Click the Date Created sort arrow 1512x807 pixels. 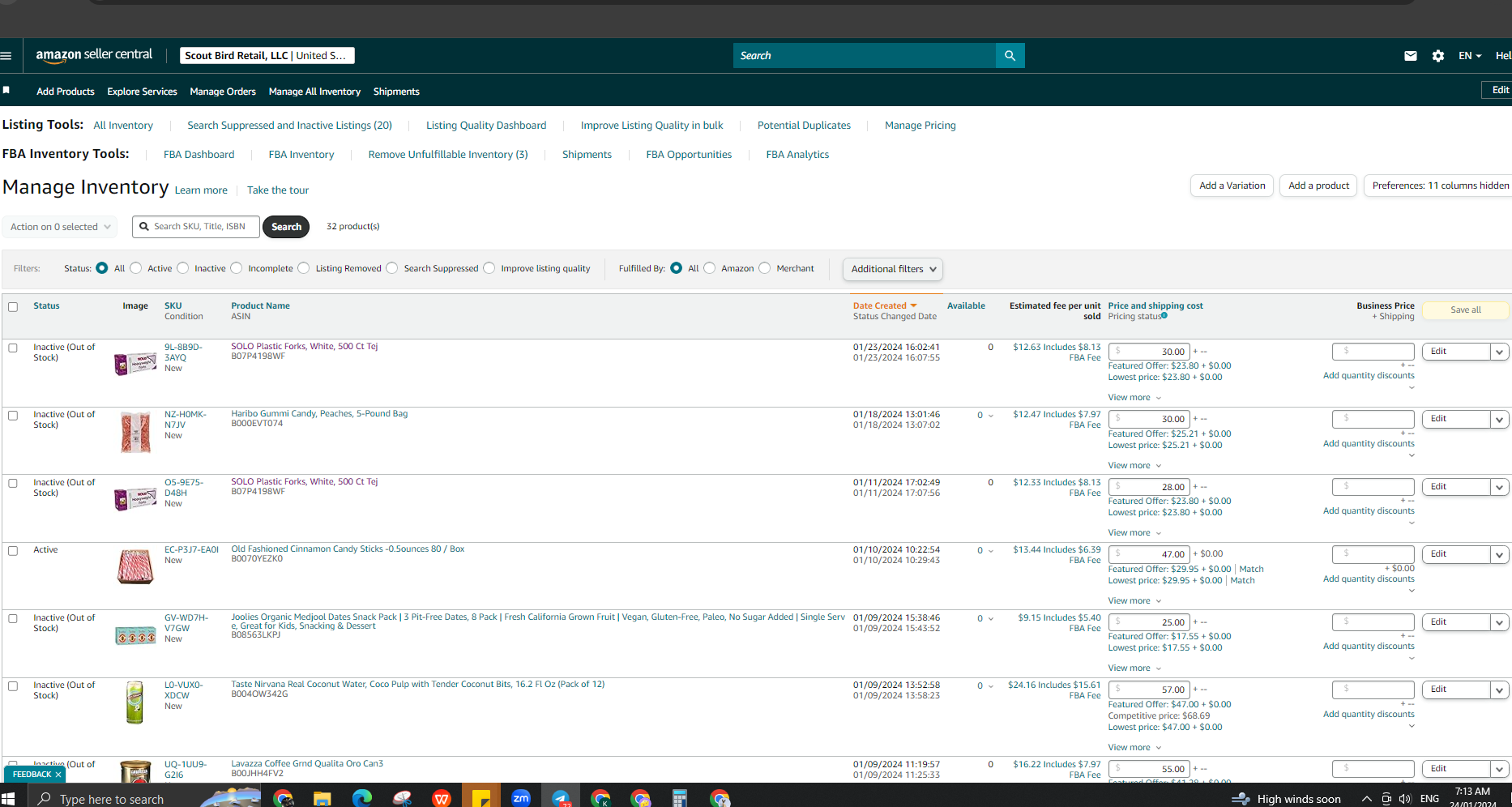(914, 305)
